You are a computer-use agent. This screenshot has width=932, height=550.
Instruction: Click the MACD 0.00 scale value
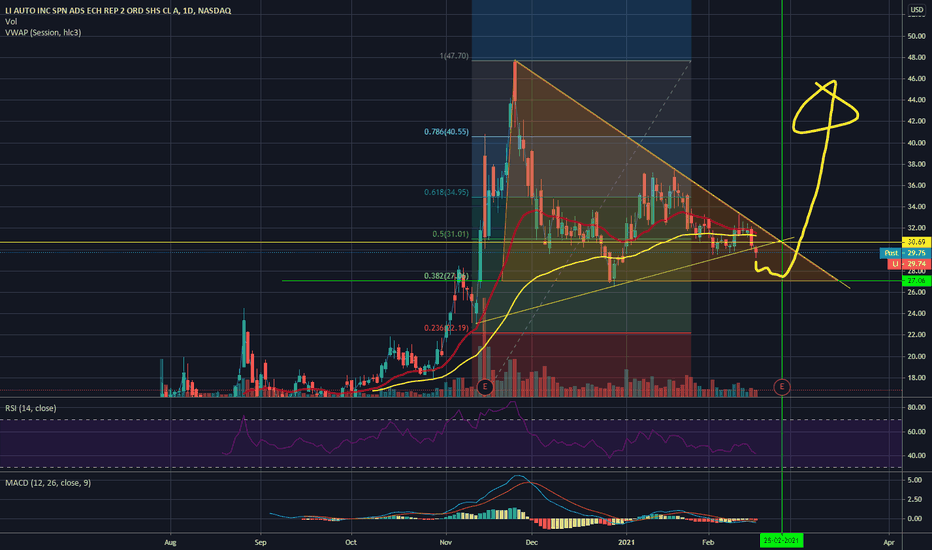[917, 518]
